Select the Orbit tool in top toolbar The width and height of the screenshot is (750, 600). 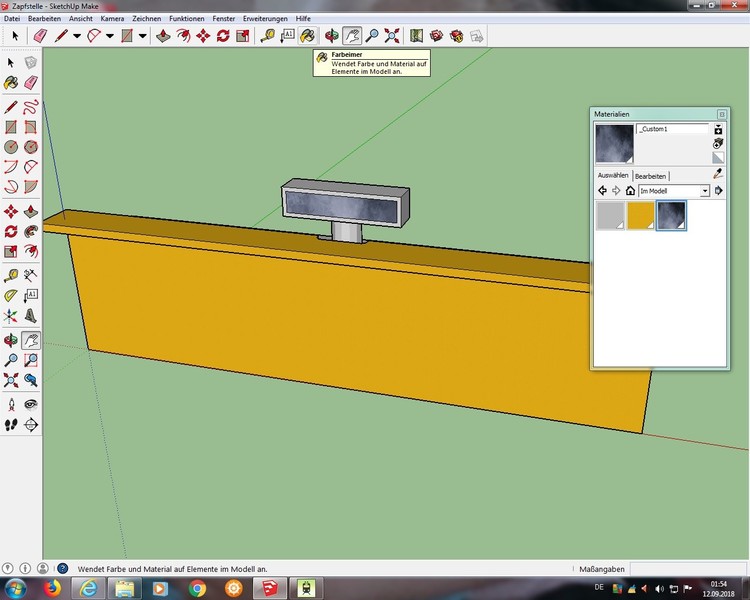pos(332,36)
